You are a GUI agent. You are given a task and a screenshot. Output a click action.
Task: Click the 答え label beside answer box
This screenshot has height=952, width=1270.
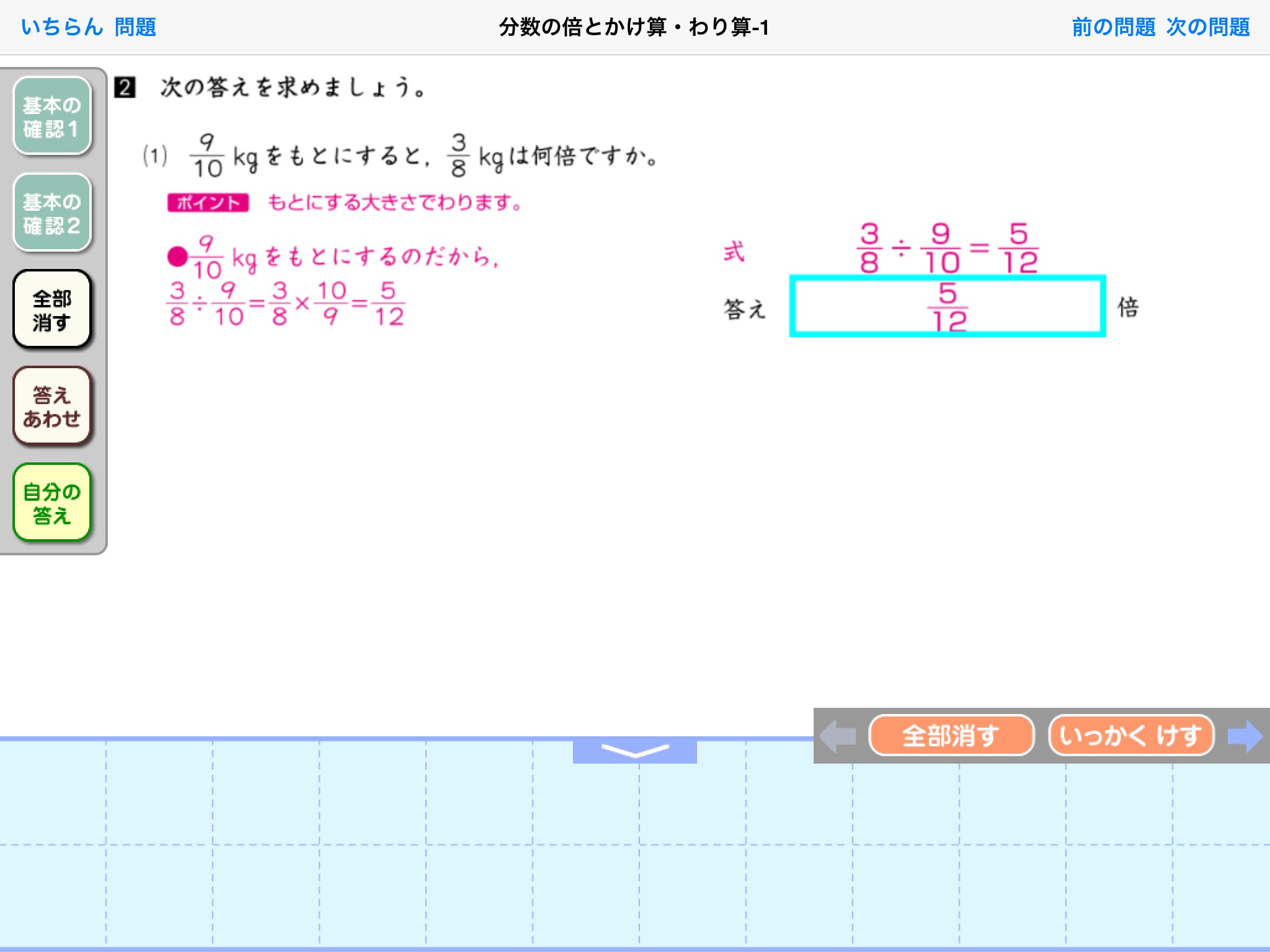point(745,308)
